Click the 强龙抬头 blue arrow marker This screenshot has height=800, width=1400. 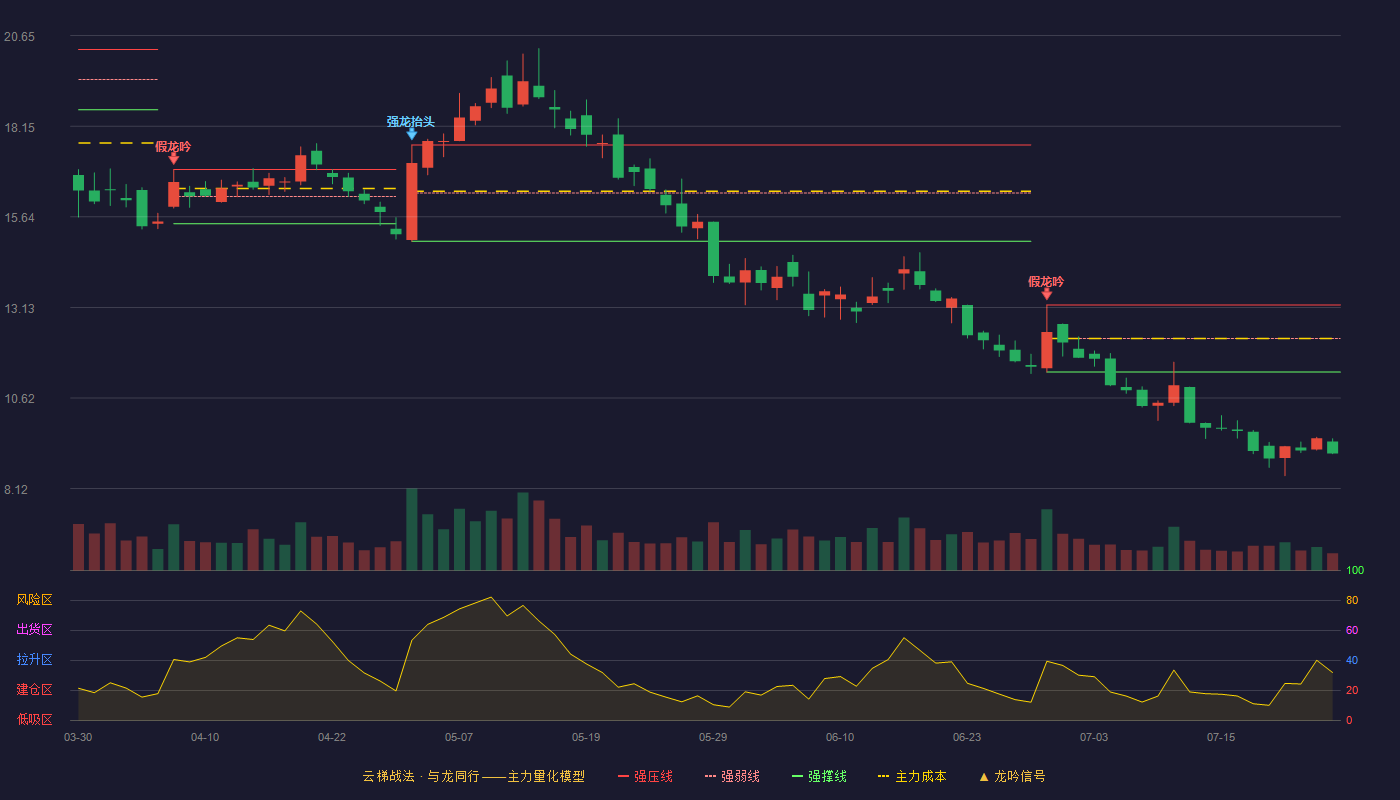tap(412, 134)
